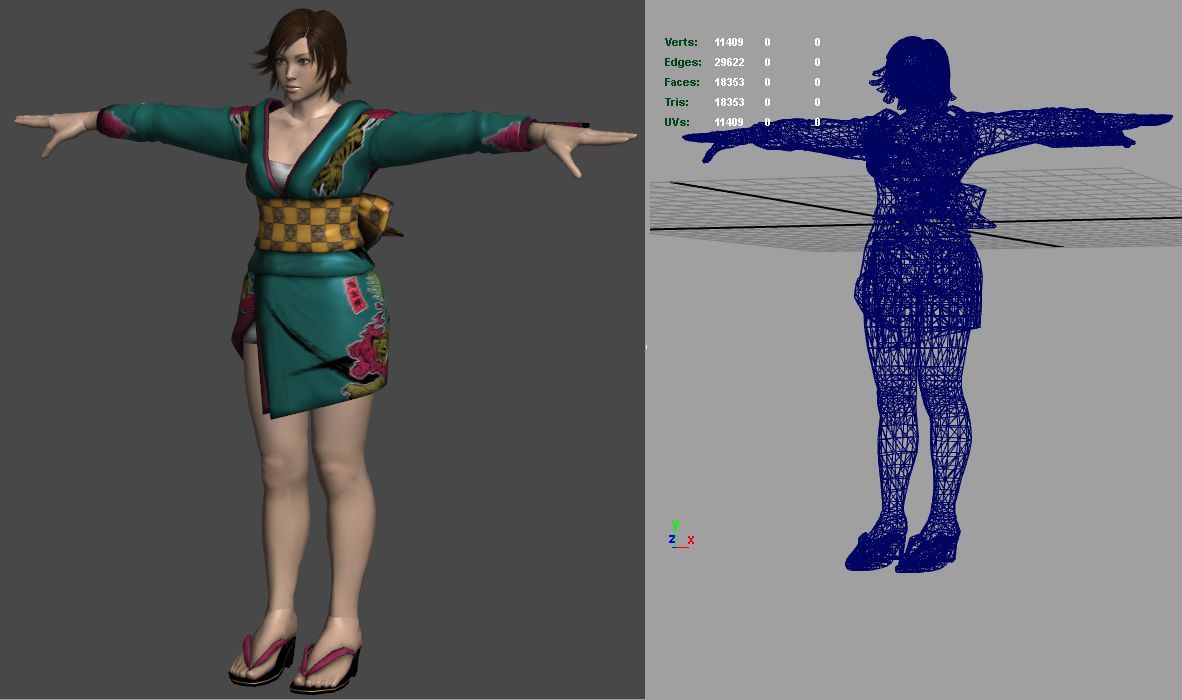The image size is (1182, 700).
Task: Click the UVs label in poly count
Action: (x=677, y=123)
